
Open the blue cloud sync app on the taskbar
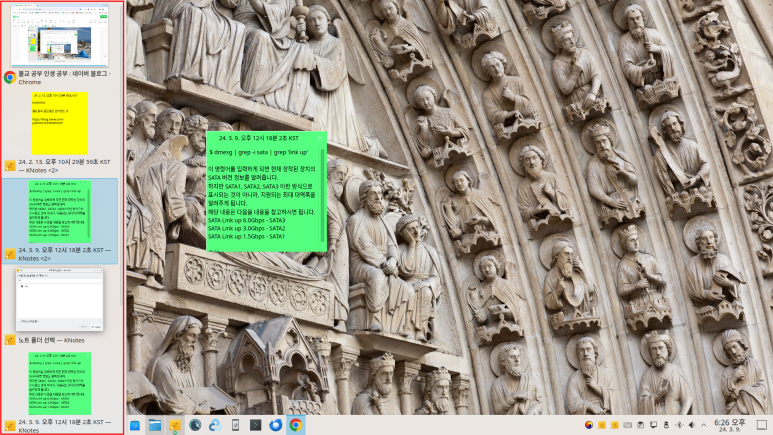click(x=215, y=425)
